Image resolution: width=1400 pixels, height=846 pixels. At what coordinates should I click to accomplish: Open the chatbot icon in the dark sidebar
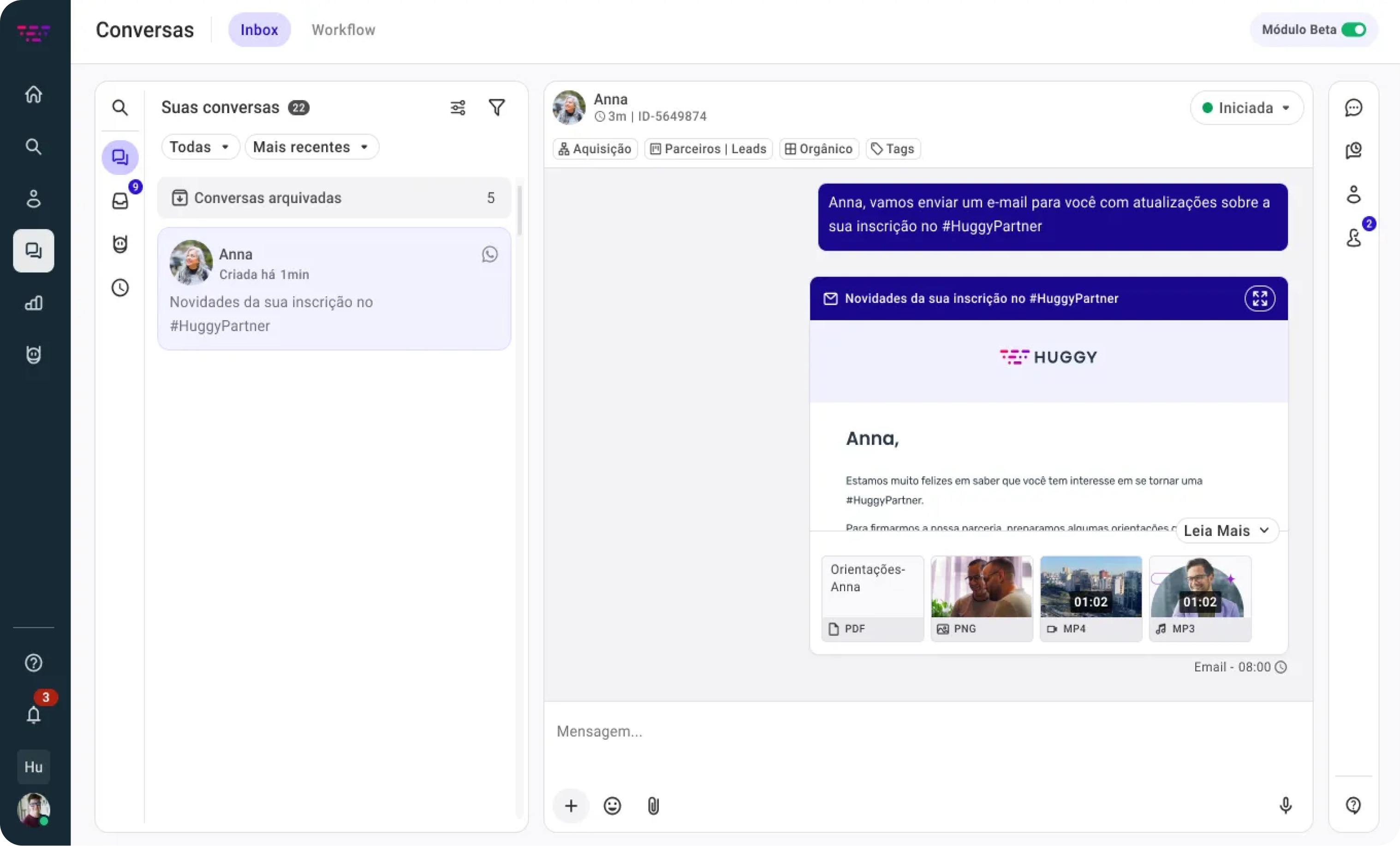click(34, 355)
